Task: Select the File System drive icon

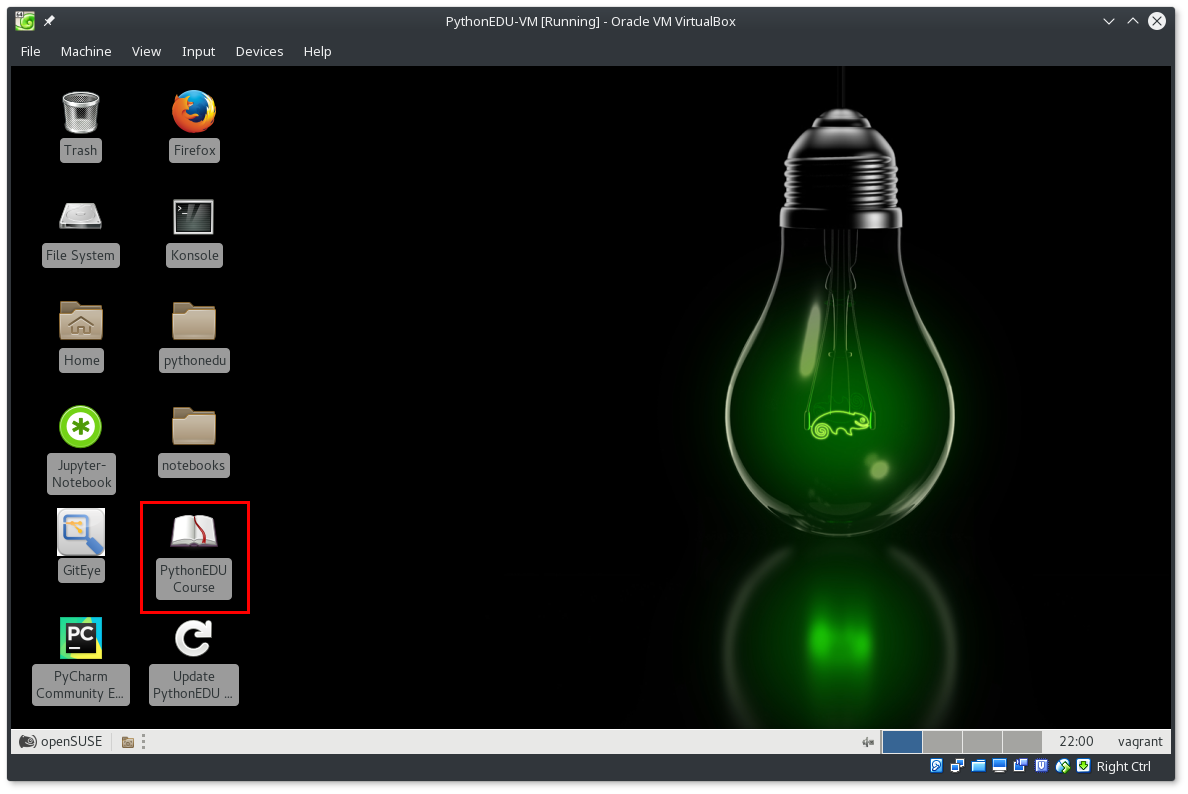Action: (x=80, y=217)
